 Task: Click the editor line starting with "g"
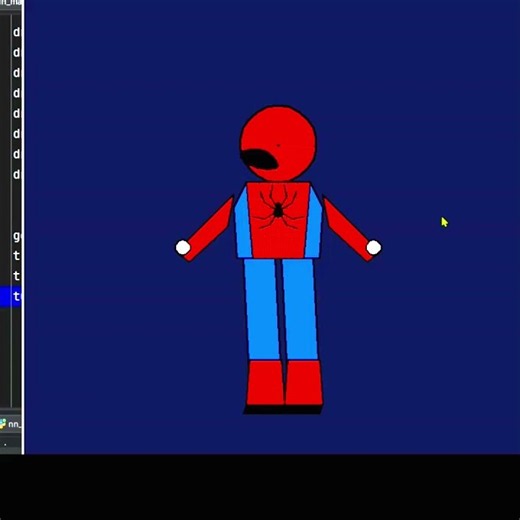point(17,236)
